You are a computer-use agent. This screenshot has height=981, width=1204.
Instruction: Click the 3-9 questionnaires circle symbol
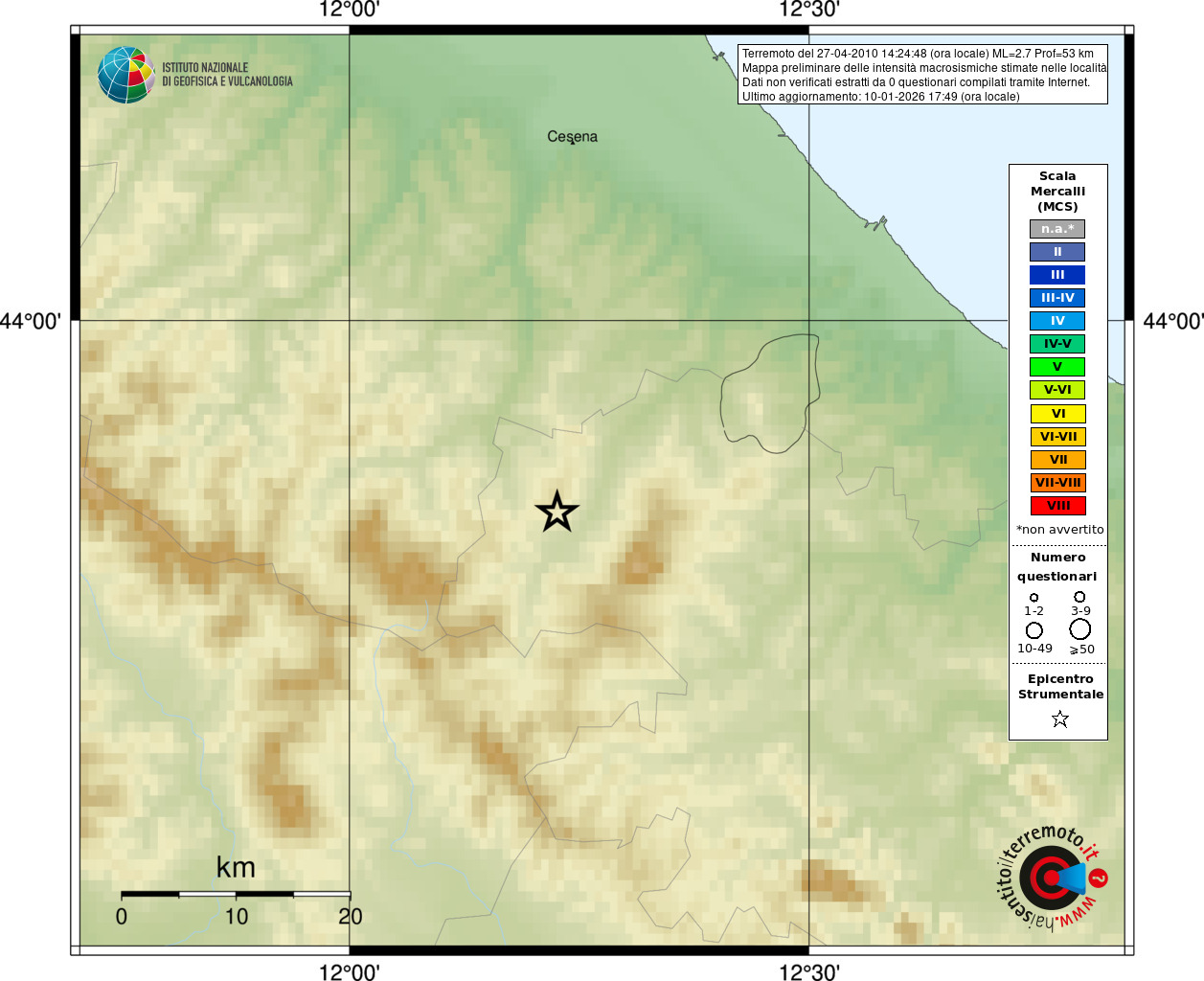pos(1079,597)
